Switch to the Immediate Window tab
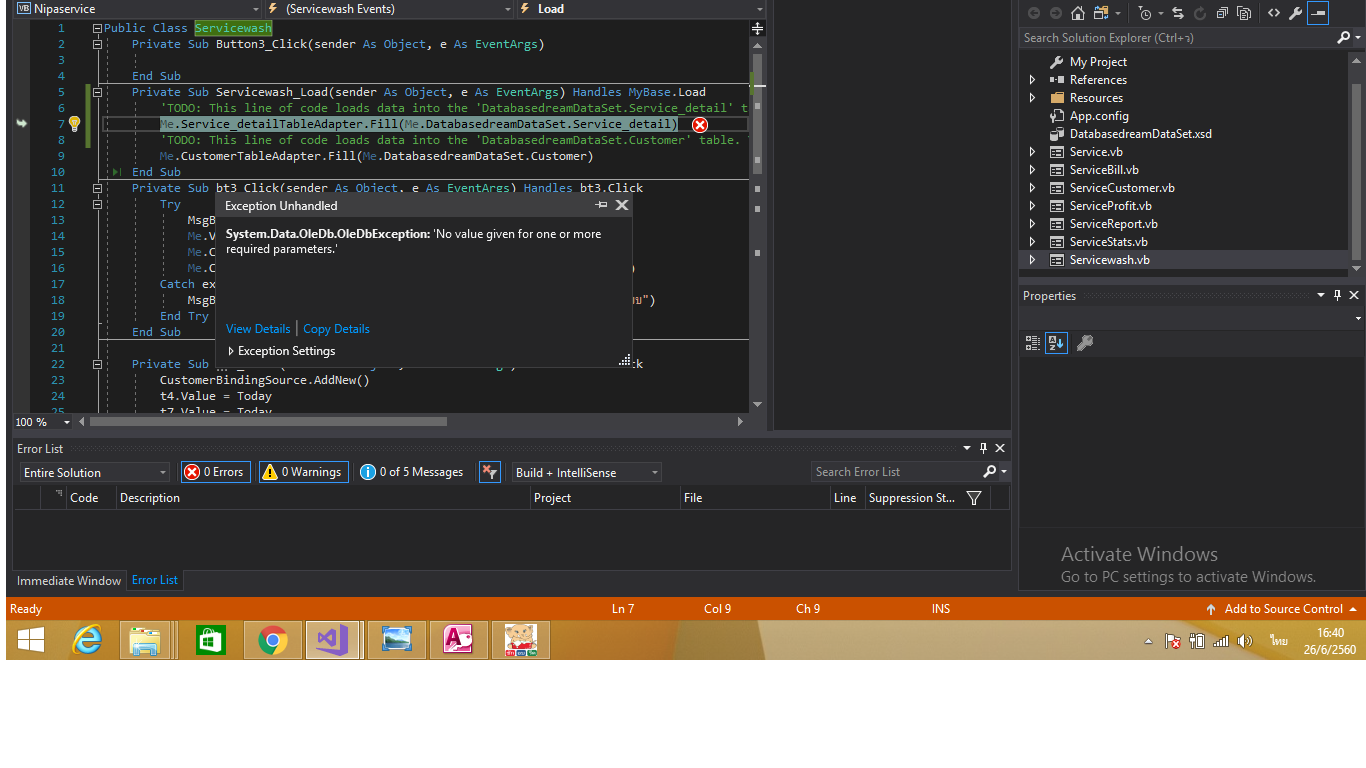This screenshot has height=768, width=1366. coord(69,580)
